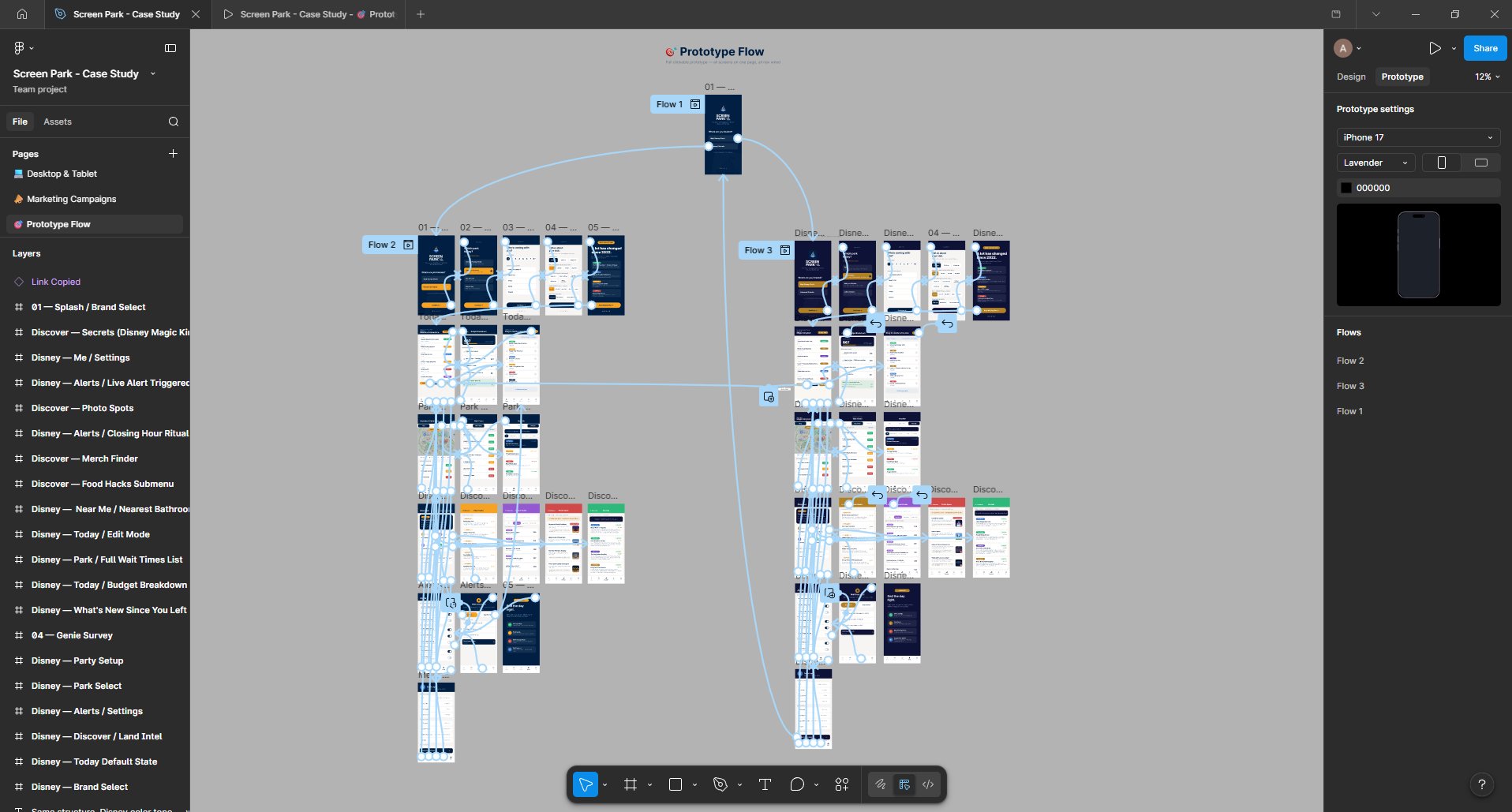Image resolution: width=1512 pixels, height=812 pixels.
Task: Select the Text tool
Action: [765, 784]
